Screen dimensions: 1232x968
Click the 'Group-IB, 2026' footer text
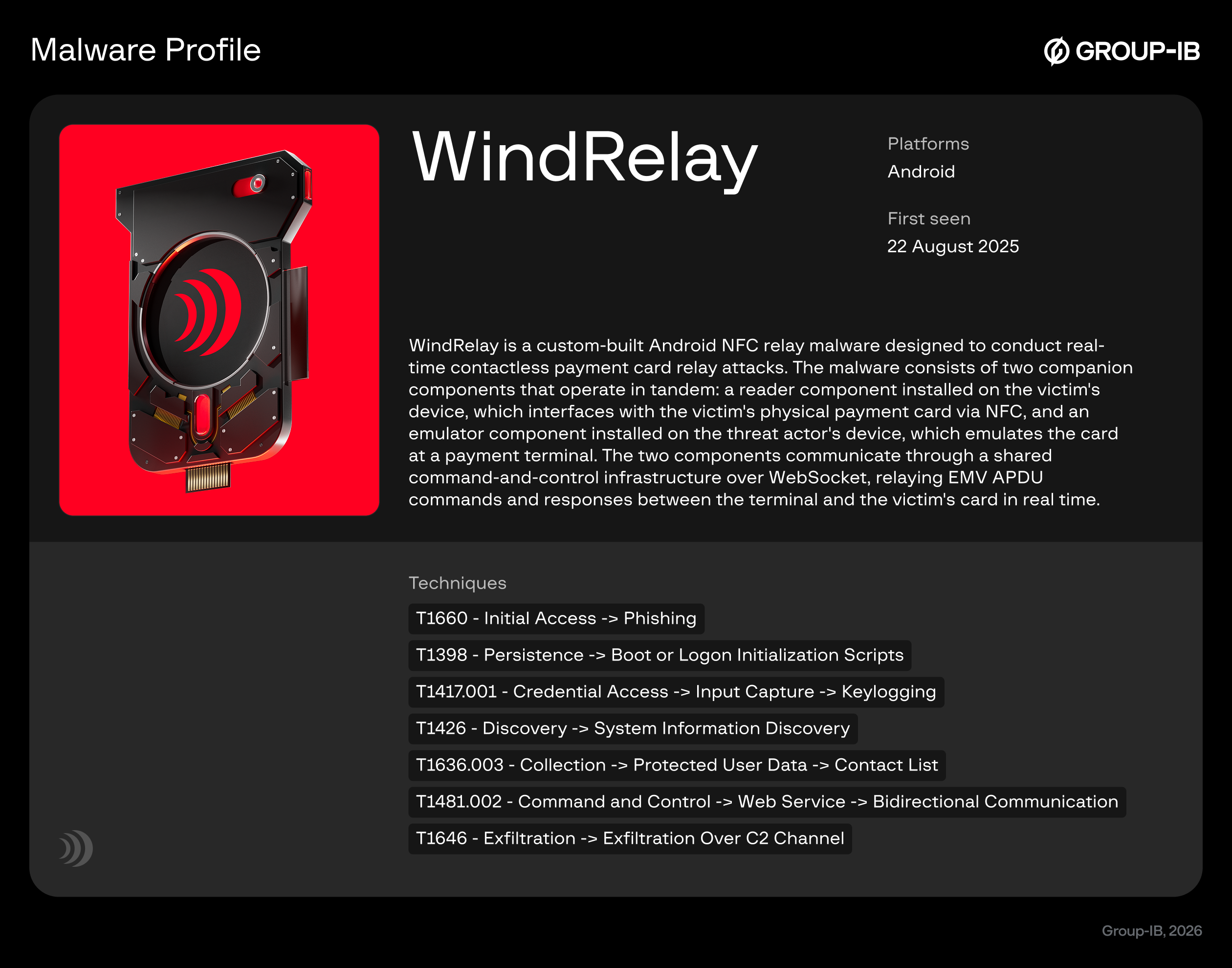1151,931
